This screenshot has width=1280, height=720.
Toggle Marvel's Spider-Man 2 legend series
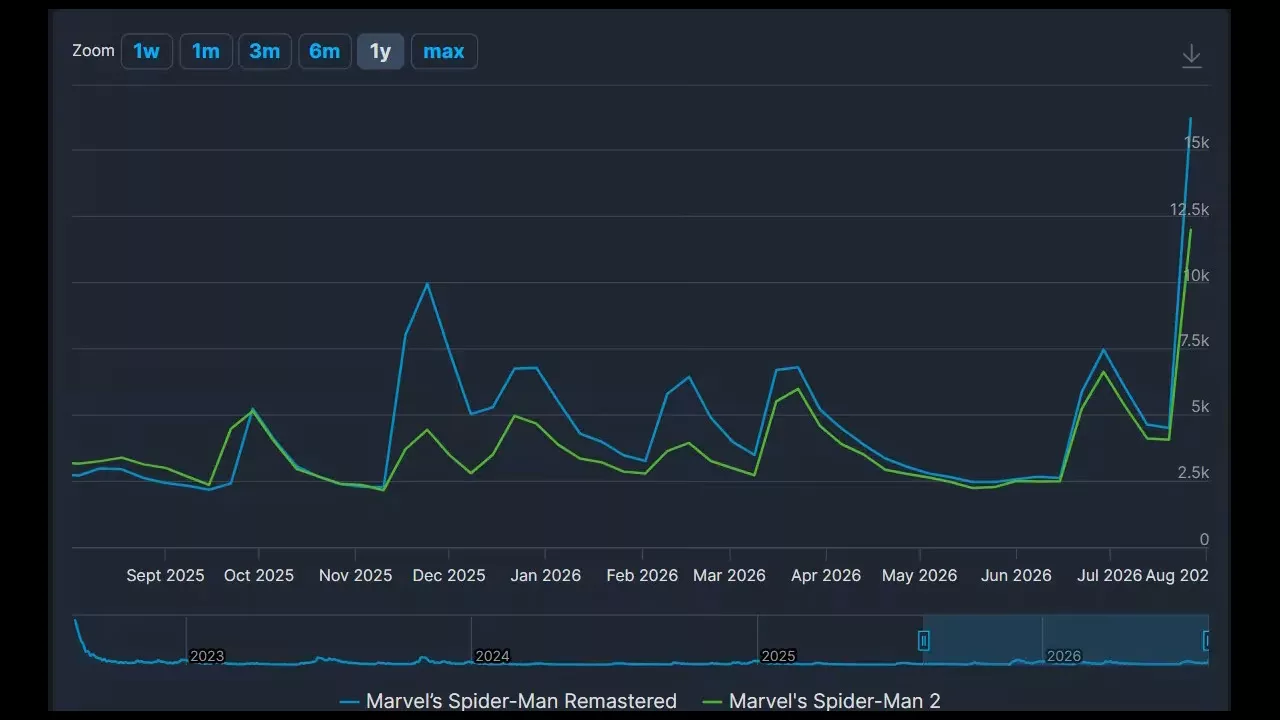(822, 701)
